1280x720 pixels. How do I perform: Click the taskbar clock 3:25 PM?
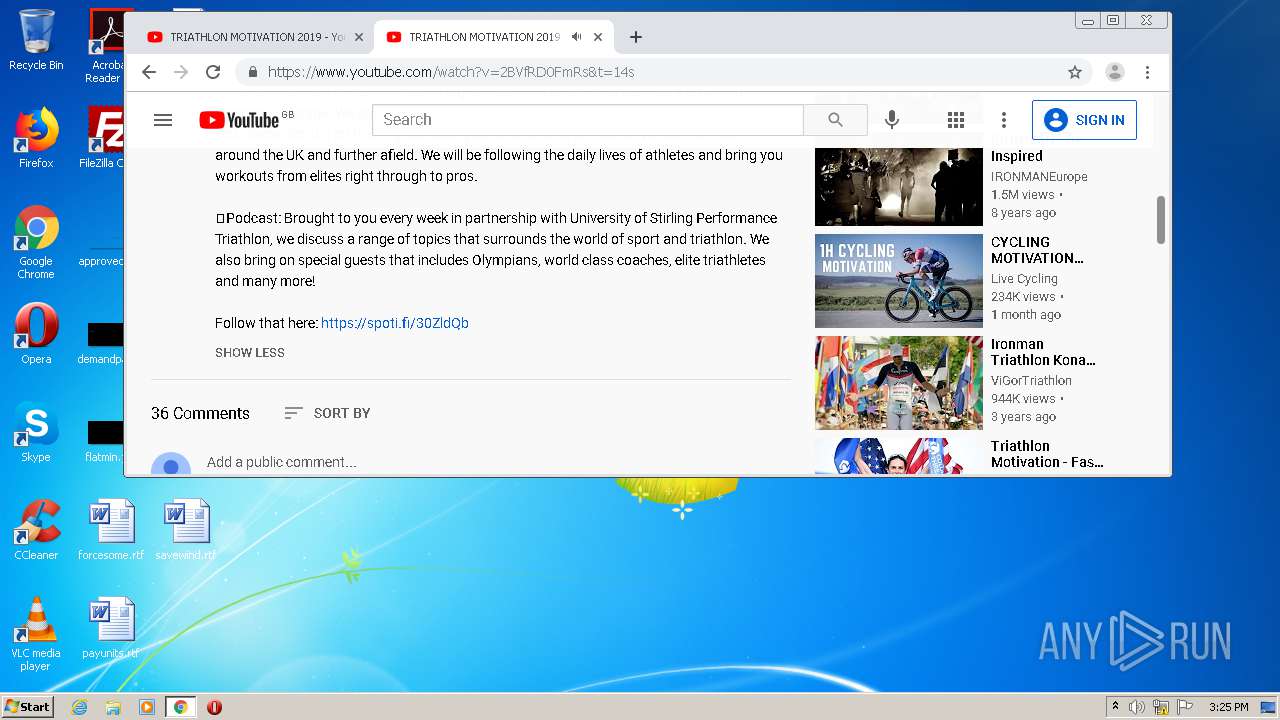coord(1228,707)
